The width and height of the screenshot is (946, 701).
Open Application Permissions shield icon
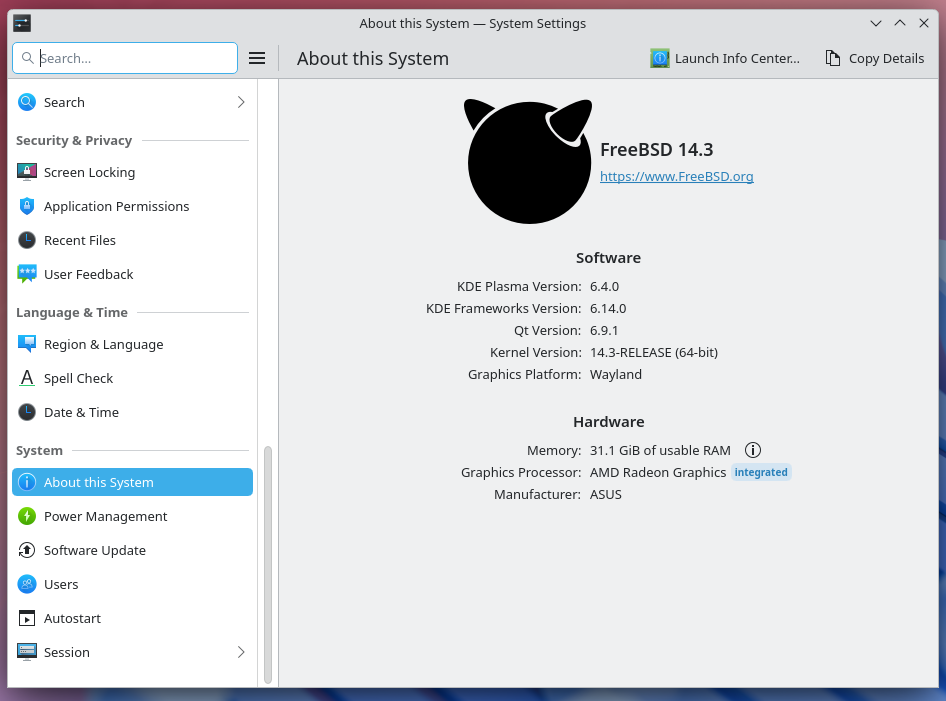(x=27, y=206)
